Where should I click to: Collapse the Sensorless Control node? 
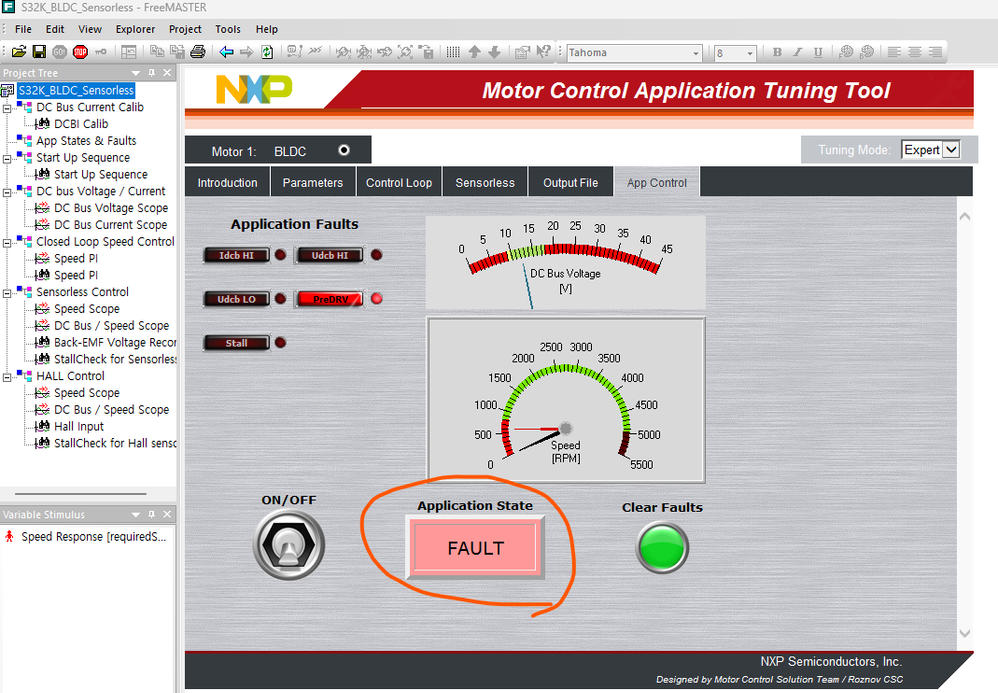[7, 292]
